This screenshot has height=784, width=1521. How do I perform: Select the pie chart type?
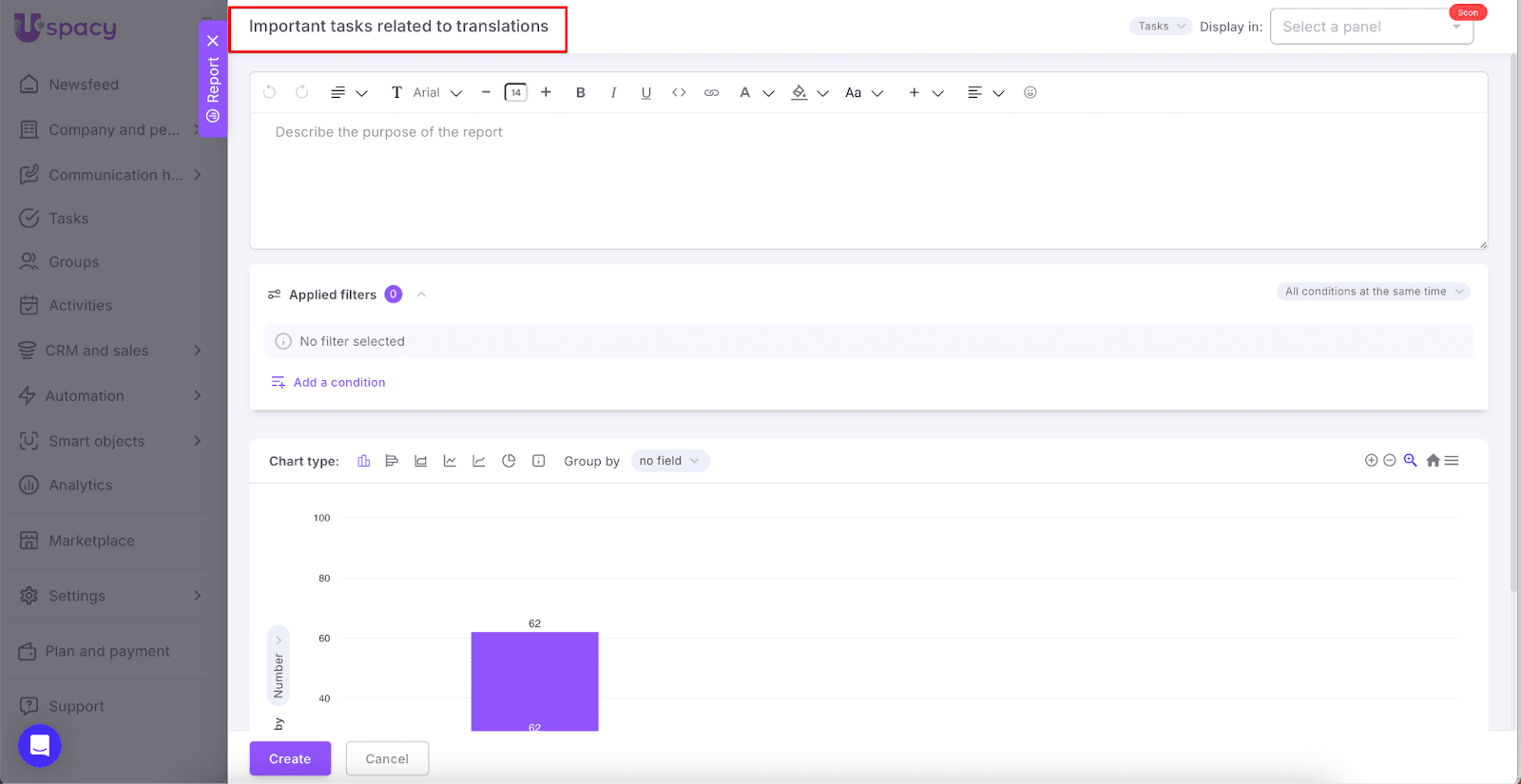pos(509,461)
